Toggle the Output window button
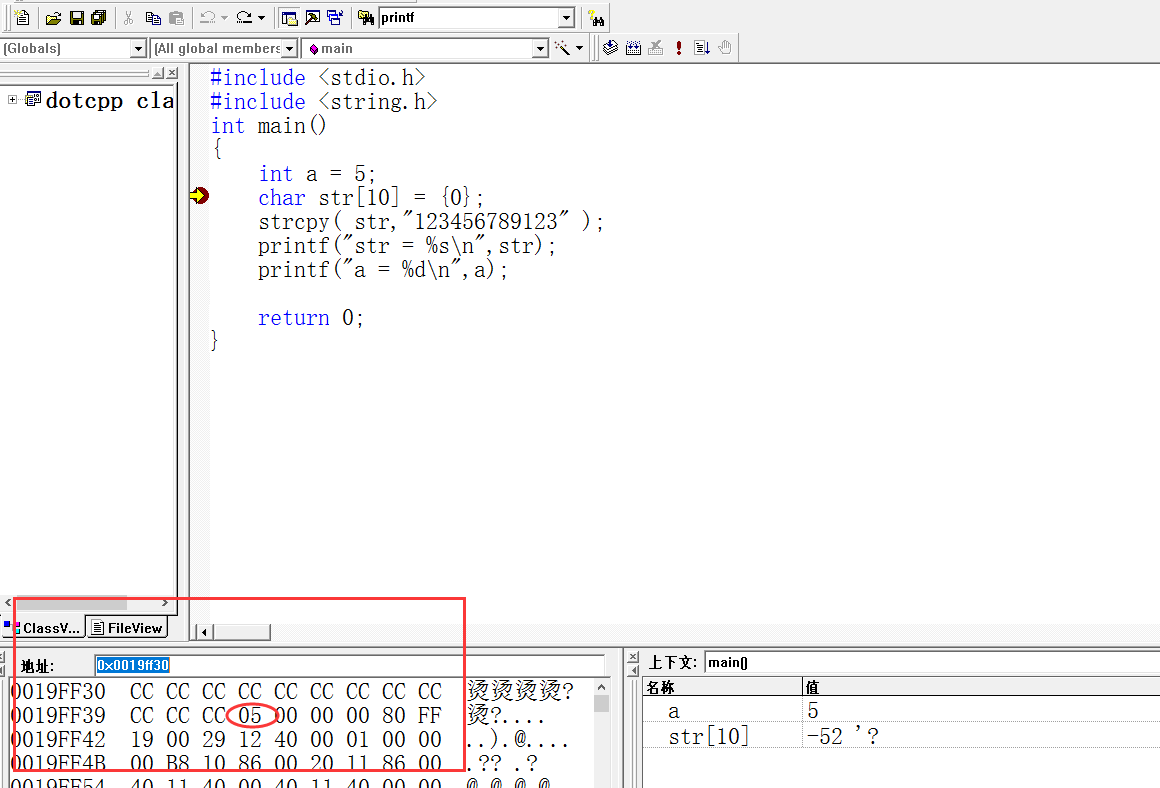Screen dimensions: 1160x788 [312, 17]
